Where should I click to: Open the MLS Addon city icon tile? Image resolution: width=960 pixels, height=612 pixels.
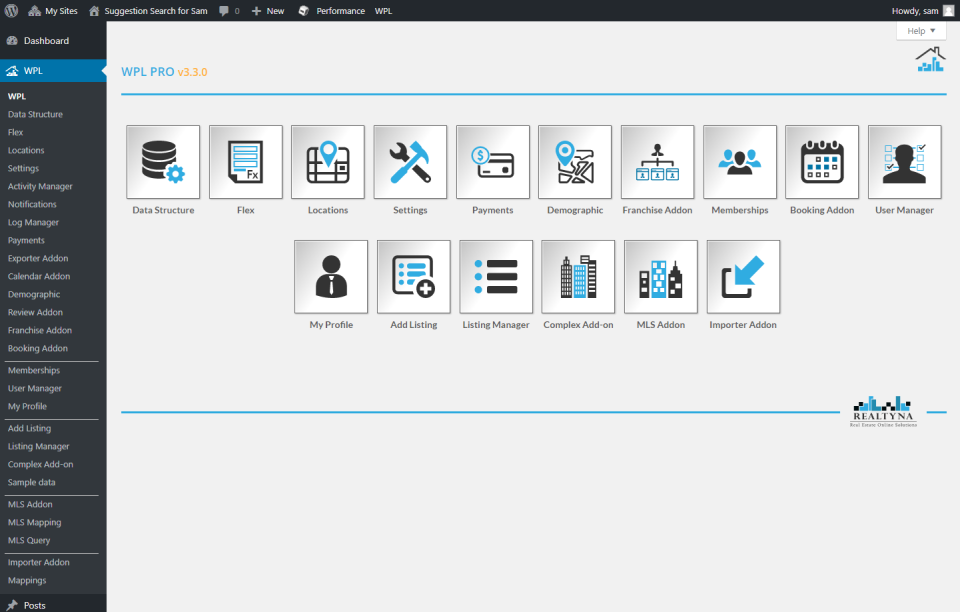pyautogui.click(x=661, y=277)
